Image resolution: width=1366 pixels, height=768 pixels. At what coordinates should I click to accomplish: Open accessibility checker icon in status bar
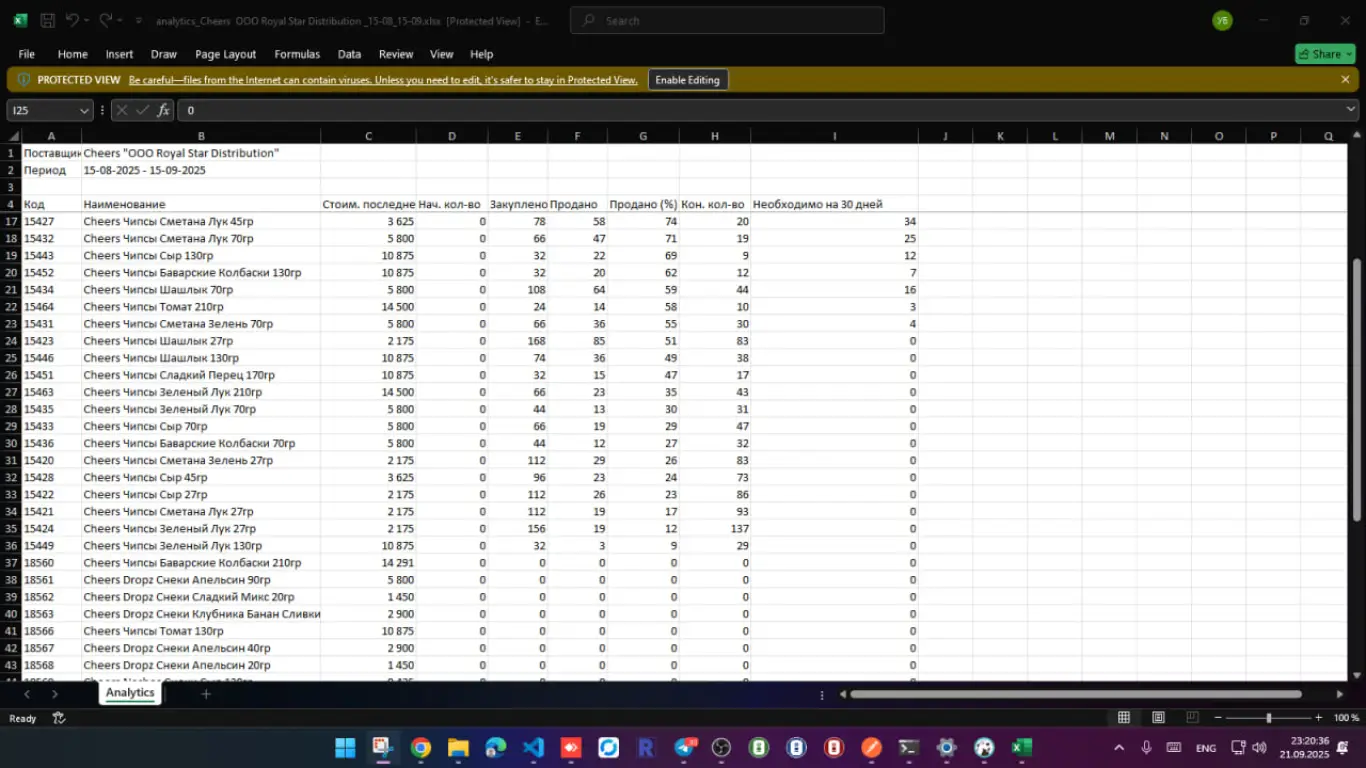pos(59,718)
